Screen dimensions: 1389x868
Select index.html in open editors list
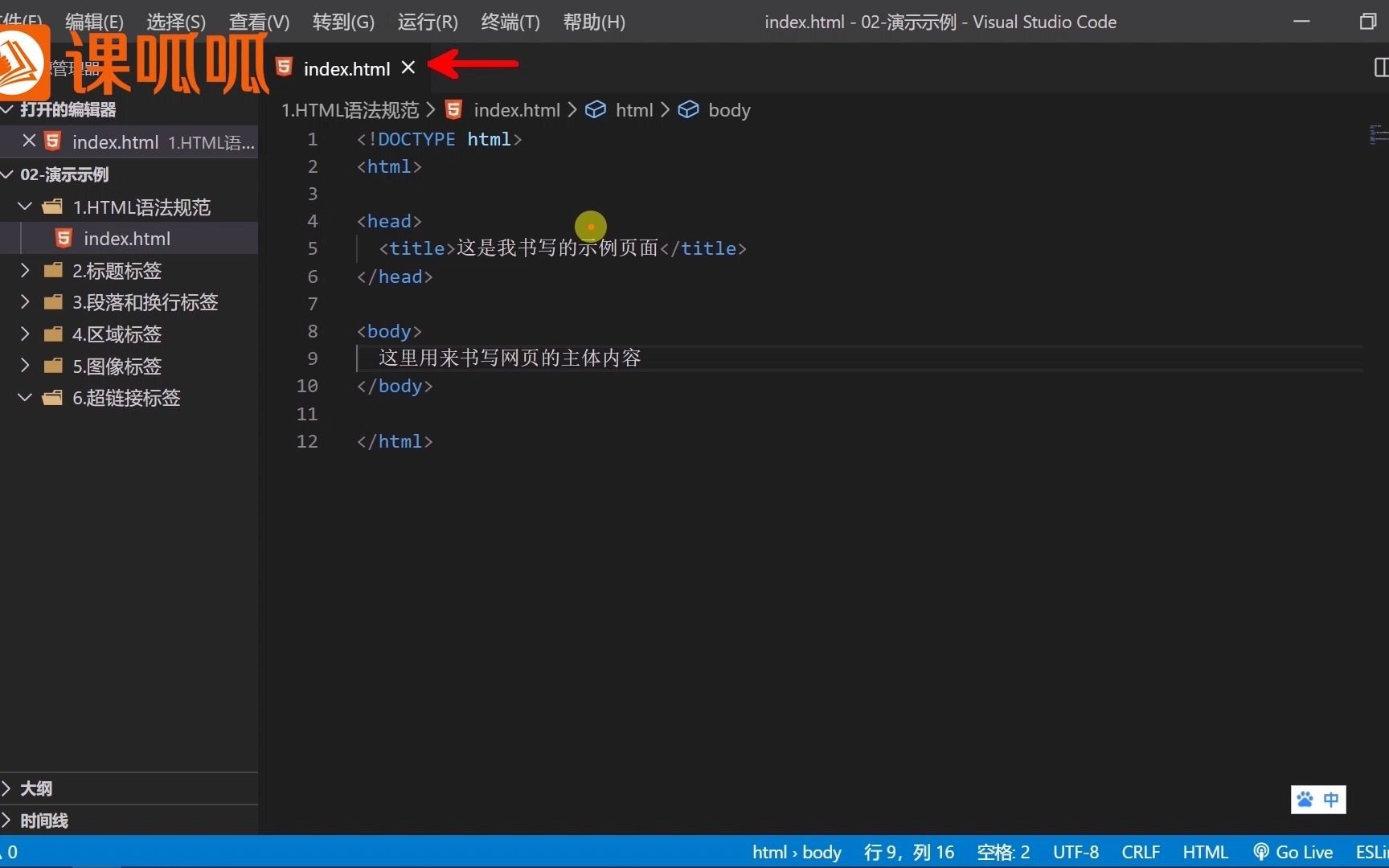pos(129,141)
